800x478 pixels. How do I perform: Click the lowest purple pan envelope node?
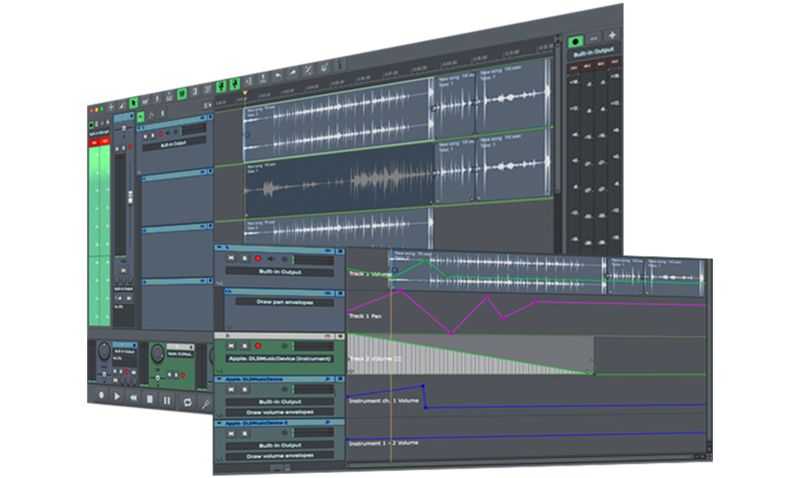click(x=451, y=333)
